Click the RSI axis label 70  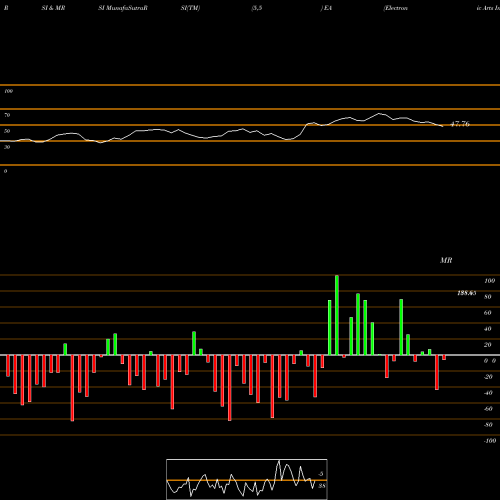(7, 115)
